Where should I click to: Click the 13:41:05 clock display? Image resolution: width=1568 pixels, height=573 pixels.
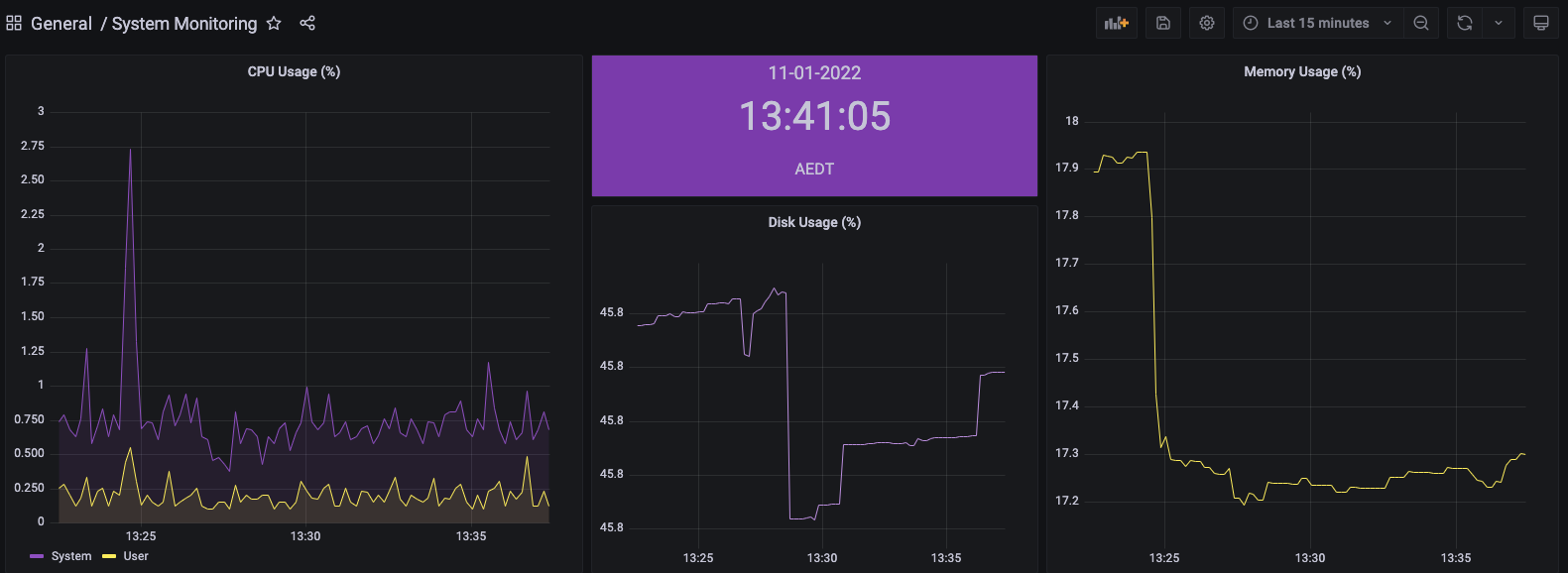[x=814, y=116]
